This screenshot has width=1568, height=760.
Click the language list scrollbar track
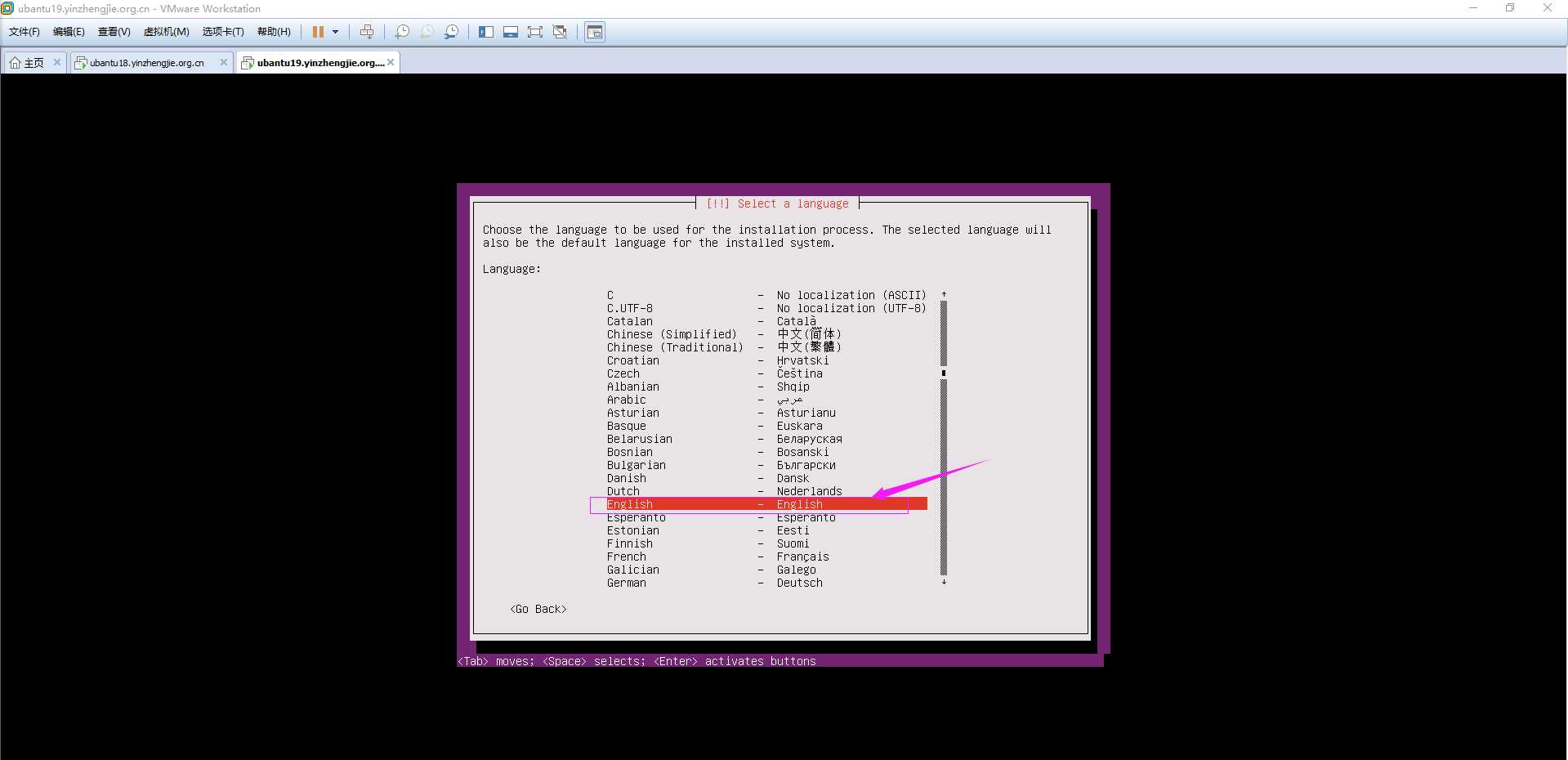pyautogui.click(x=944, y=438)
